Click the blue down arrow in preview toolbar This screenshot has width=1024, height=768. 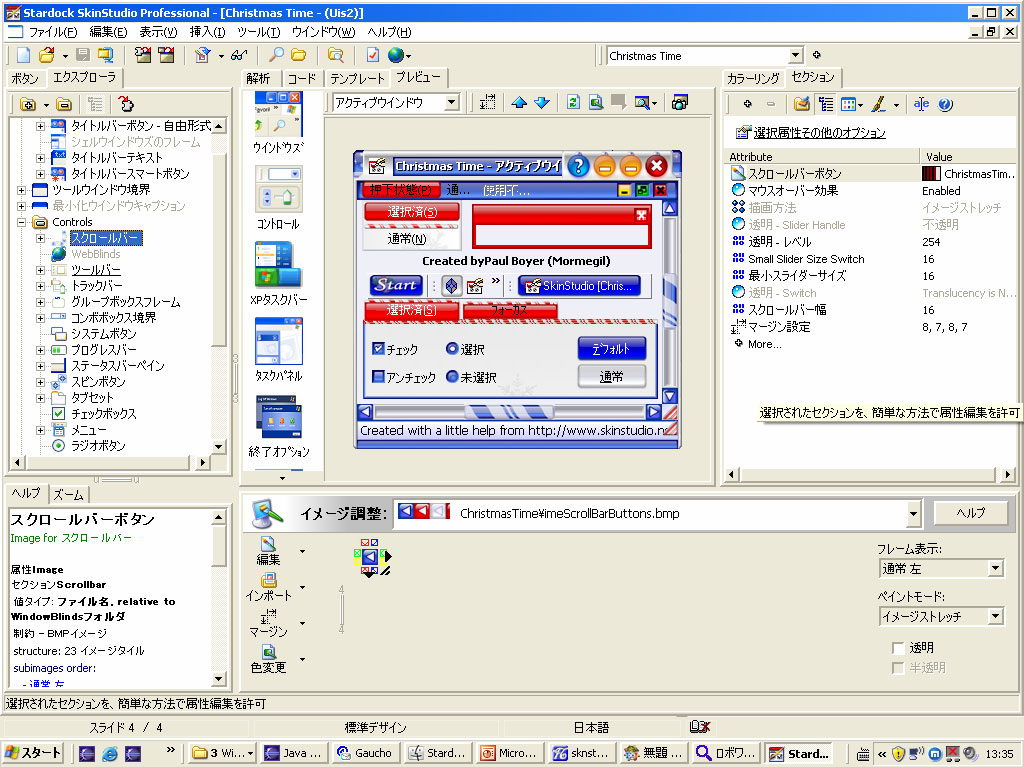click(x=542, y=103)
